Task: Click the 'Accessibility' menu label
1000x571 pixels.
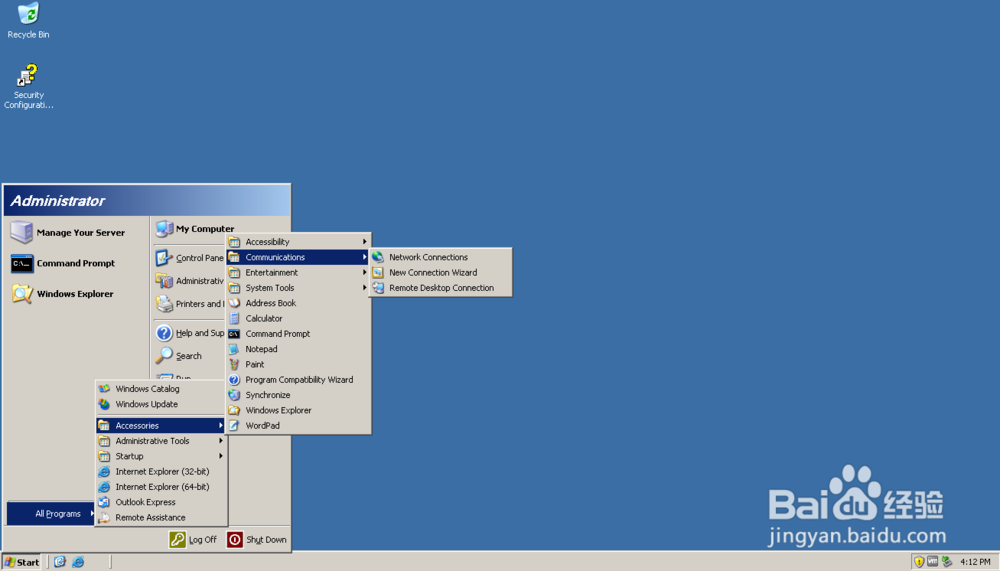Action: pos(267,242)
